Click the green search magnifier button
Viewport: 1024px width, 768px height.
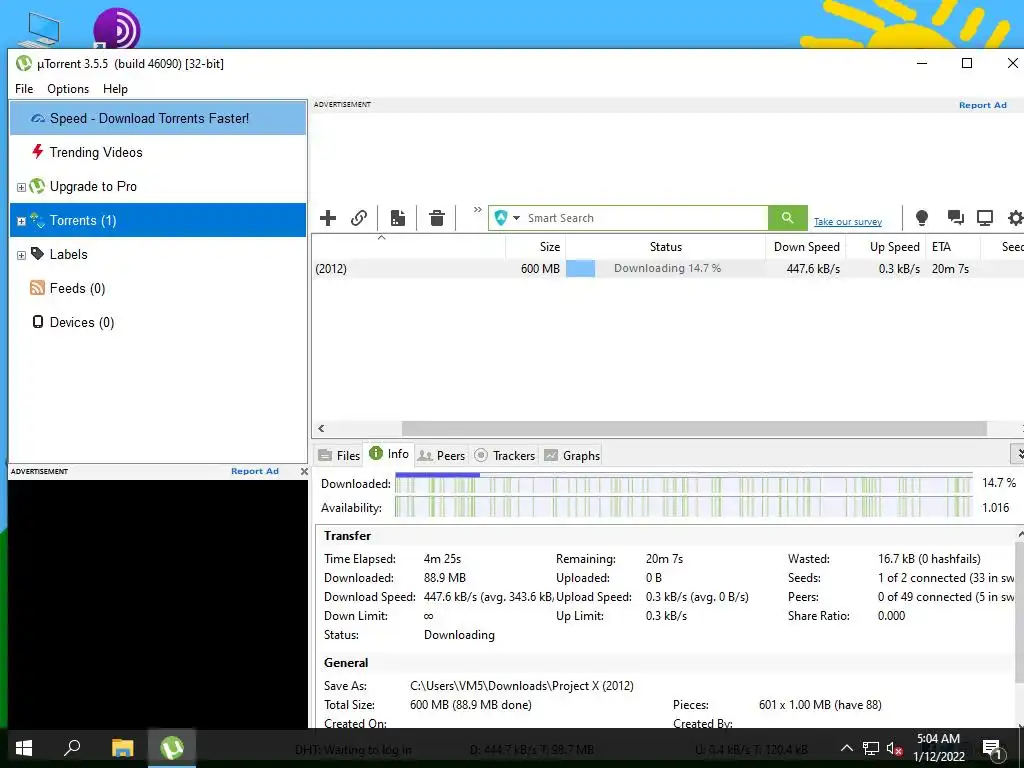click(x=788, y=218)
